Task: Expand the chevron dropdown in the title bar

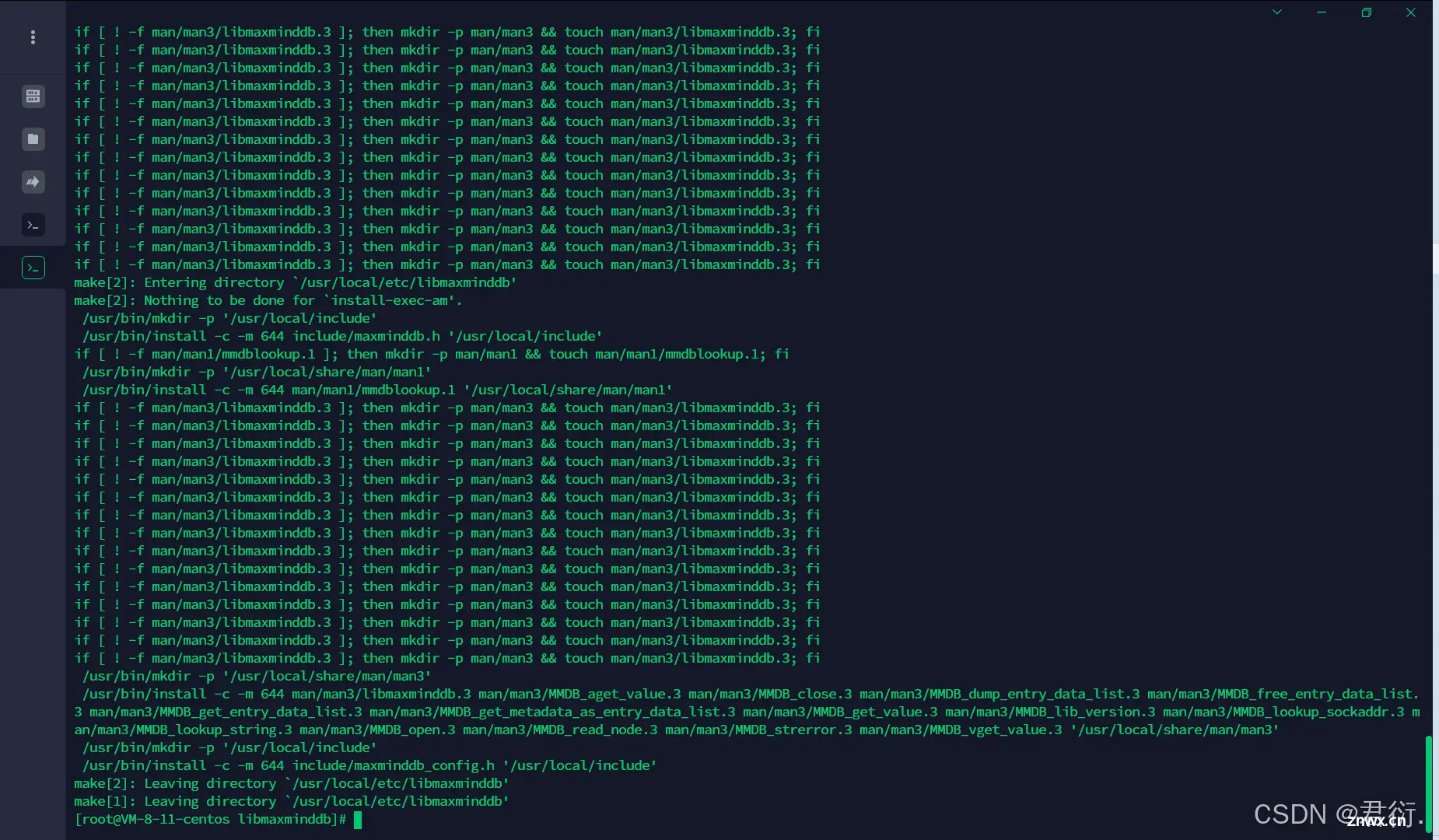Action: point(1276,12)
